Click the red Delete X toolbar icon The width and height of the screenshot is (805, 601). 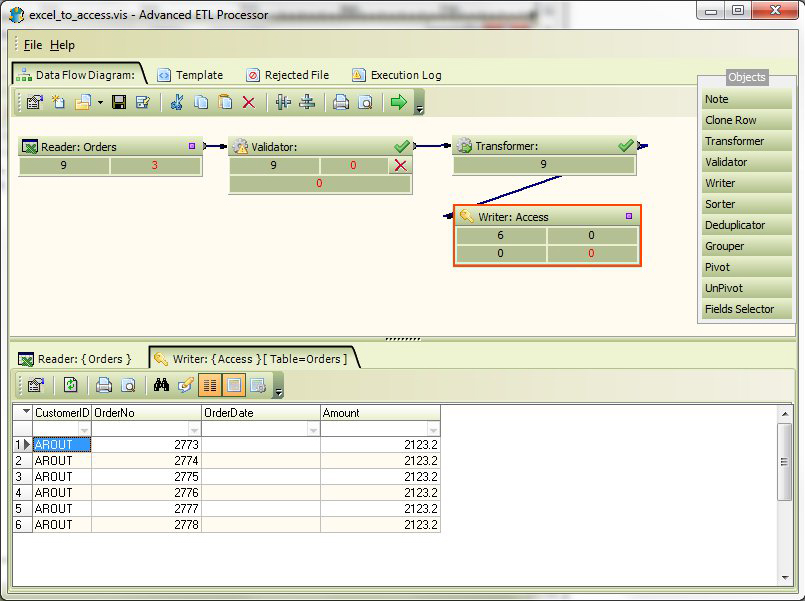click(x=249, y=102)
